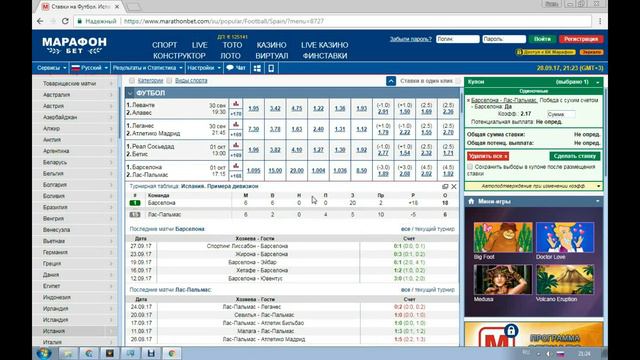The image size is (640, 360).
Task: Click the Сумма stake field in coupon
Action: click(561, 114)
